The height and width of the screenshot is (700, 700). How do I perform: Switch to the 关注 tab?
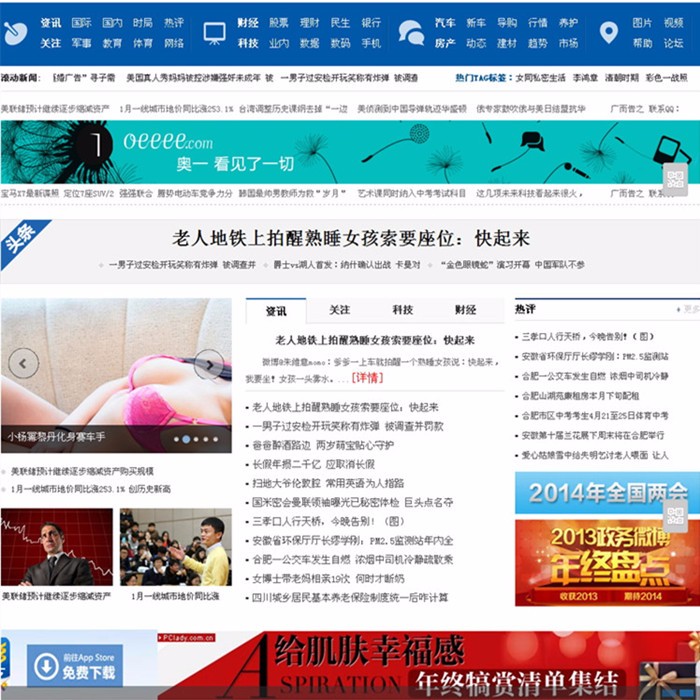pyautogui.click(x=339, y=310)
